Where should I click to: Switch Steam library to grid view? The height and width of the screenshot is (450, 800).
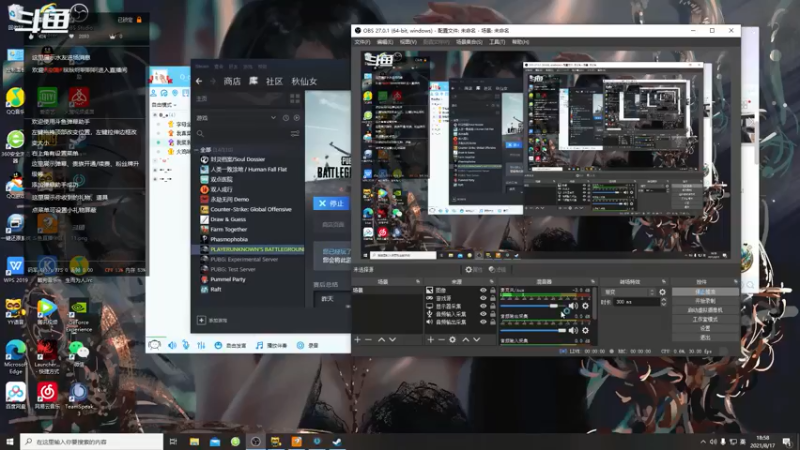(x=295, y=98)
